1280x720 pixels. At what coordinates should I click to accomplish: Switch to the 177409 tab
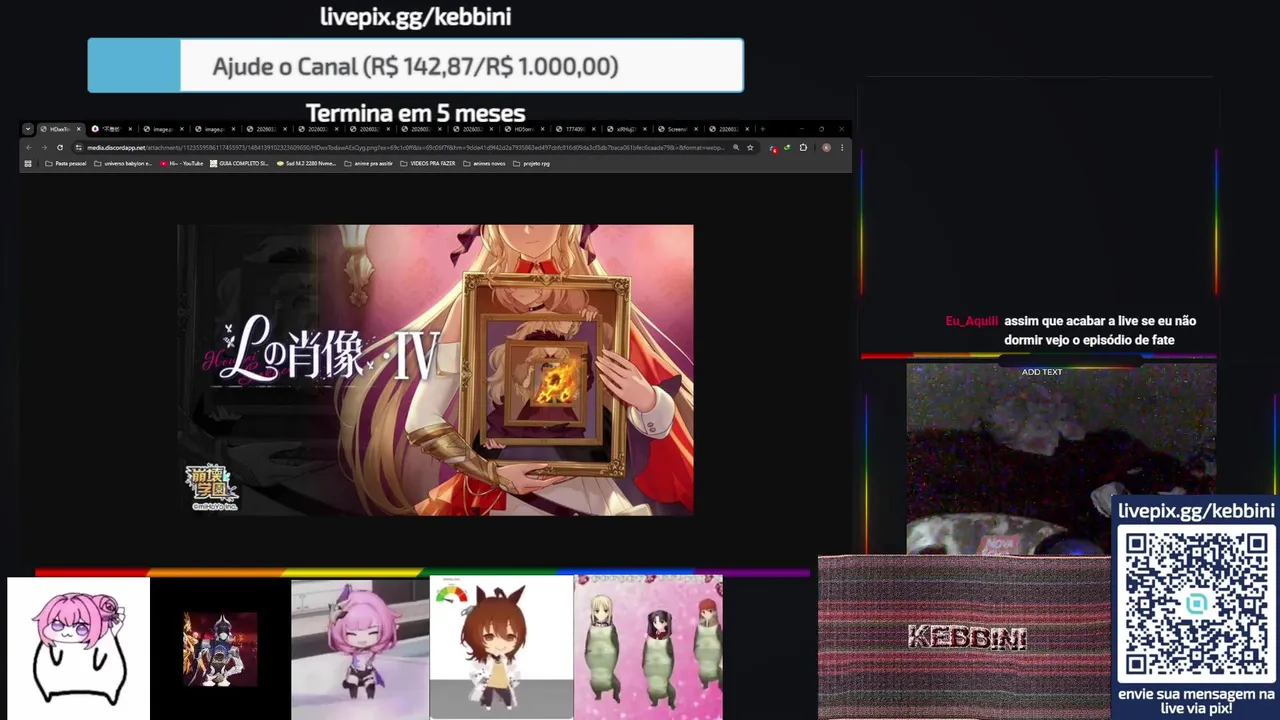pos(575,129)
